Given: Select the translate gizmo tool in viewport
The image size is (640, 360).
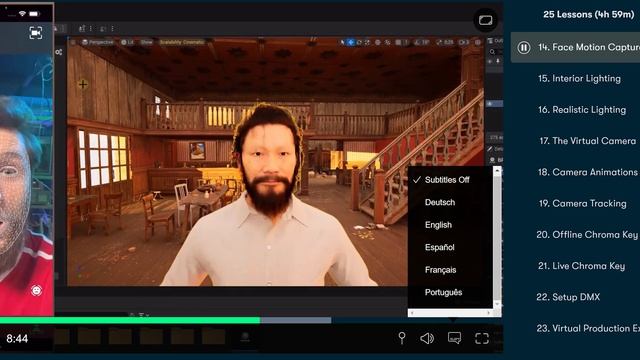Looking at the screenshot, I should [351, 42].
